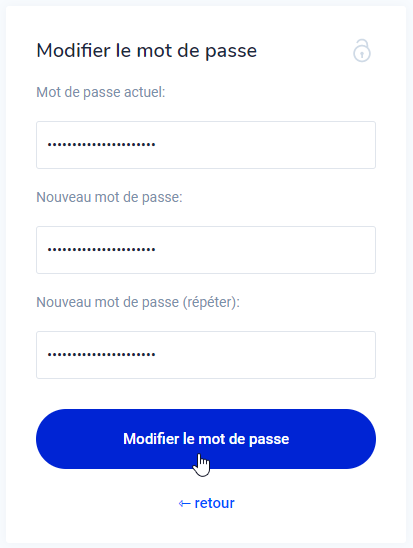
Task: Click the "Modifier le mot de passe" heading
Action: pos(147,51)
